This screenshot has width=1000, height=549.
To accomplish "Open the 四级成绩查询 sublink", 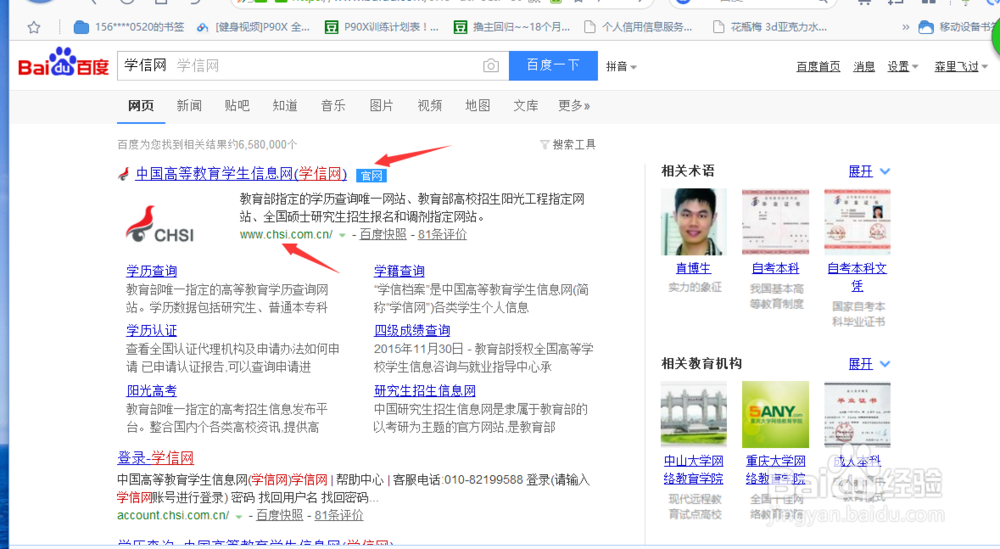I will tap(412, 330).
